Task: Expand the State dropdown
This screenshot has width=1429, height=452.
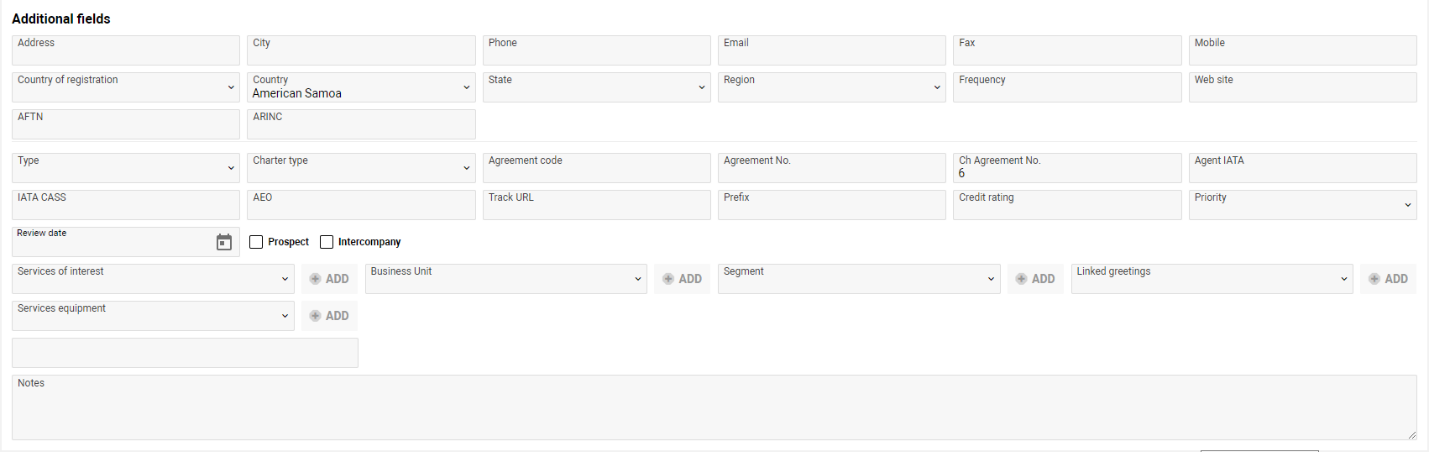Action: (597, 87)
